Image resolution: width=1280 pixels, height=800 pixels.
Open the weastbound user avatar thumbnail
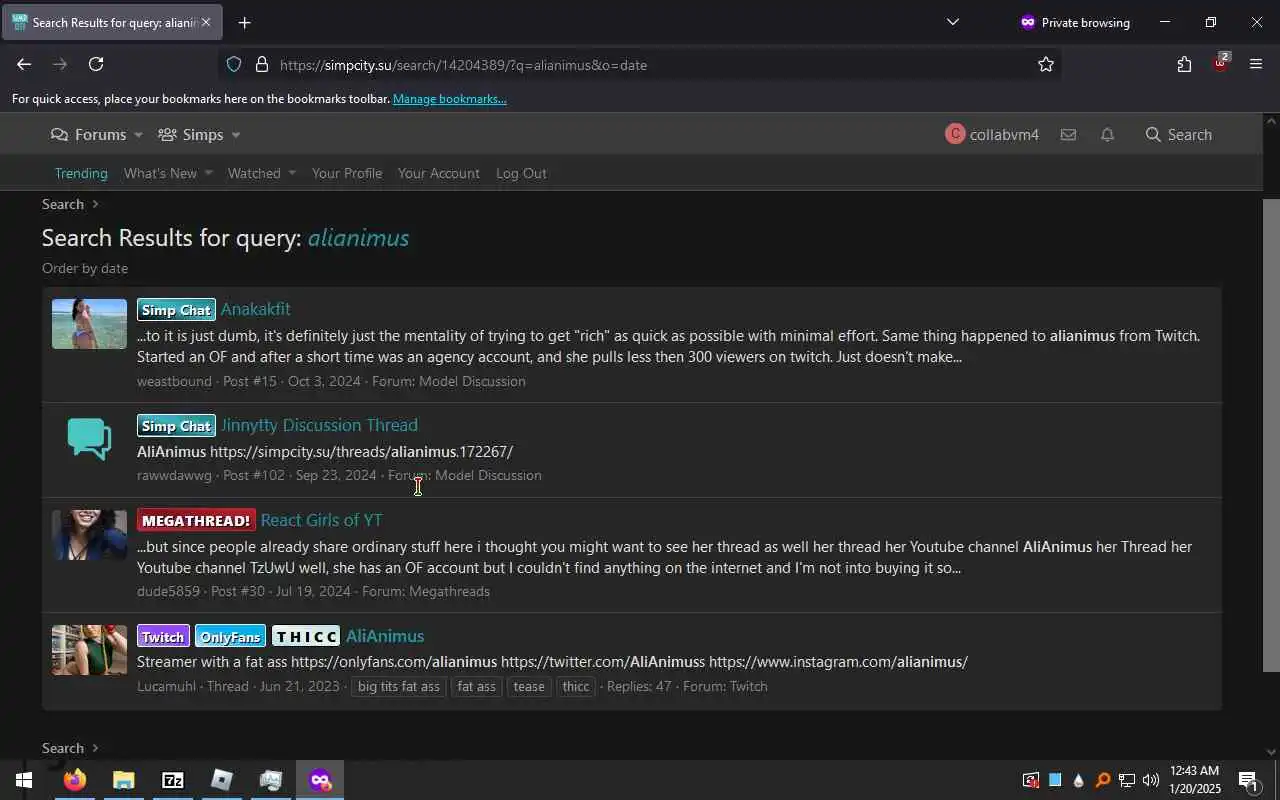tap(89, 324)
